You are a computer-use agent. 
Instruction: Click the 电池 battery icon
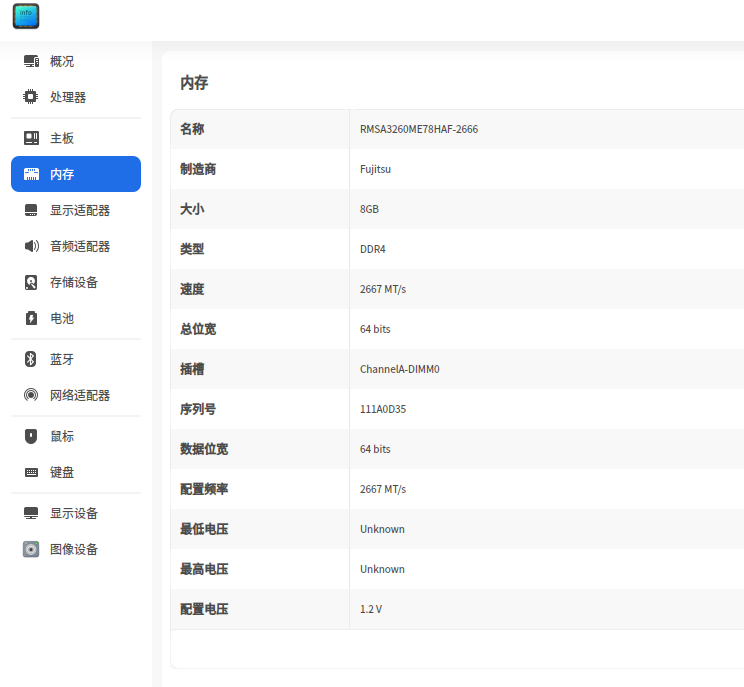coord(31,318)
